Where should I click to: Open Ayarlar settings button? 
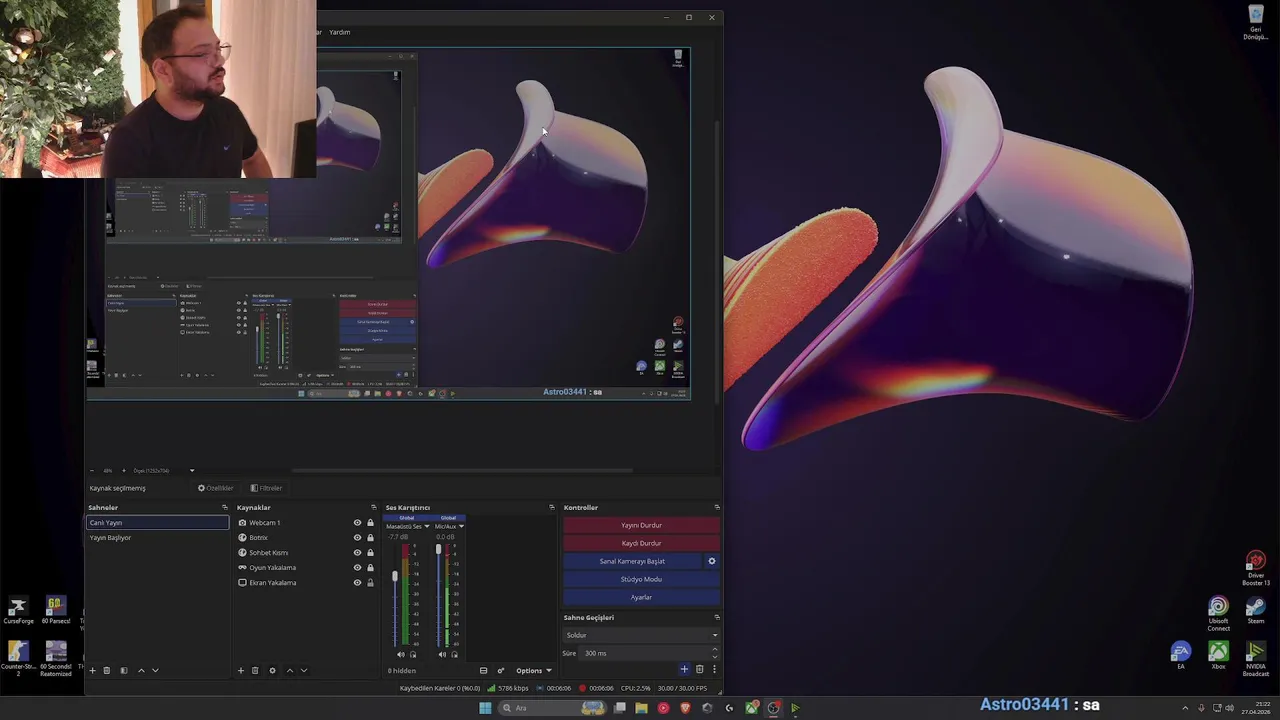pyautogui.click(x=641, y=597)
